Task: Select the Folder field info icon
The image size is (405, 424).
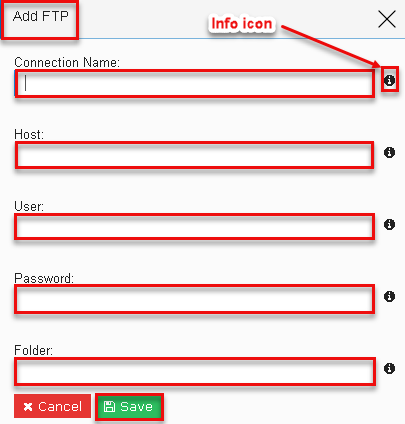Action: [389, 368]
